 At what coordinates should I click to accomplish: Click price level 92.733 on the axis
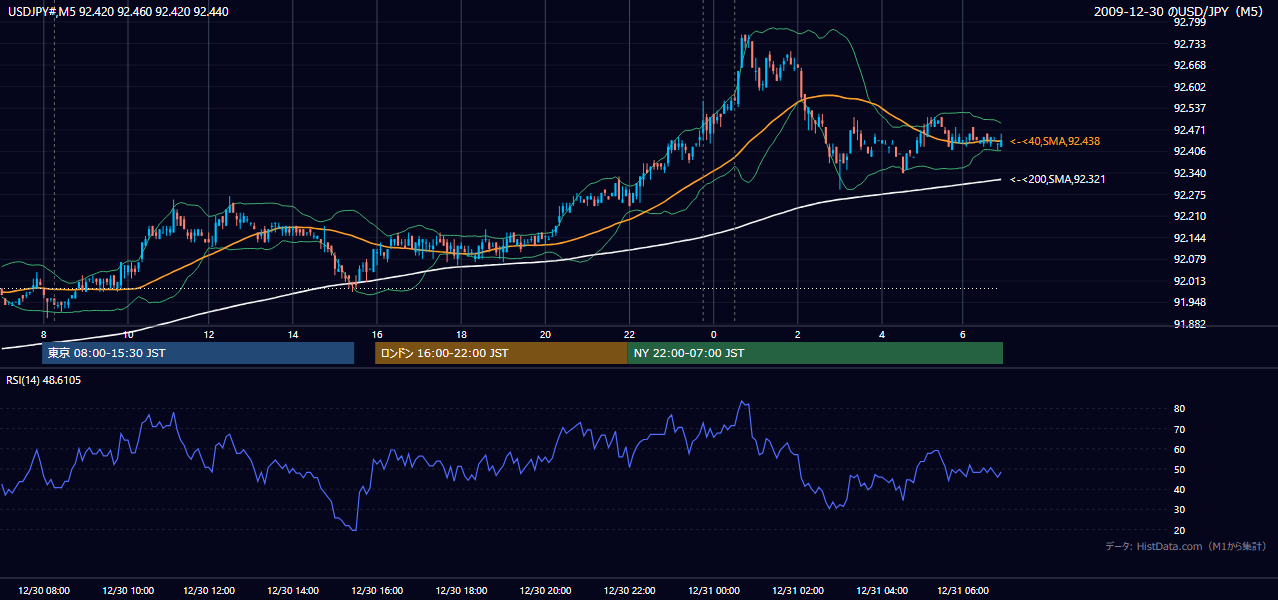tap(1189, 44)
